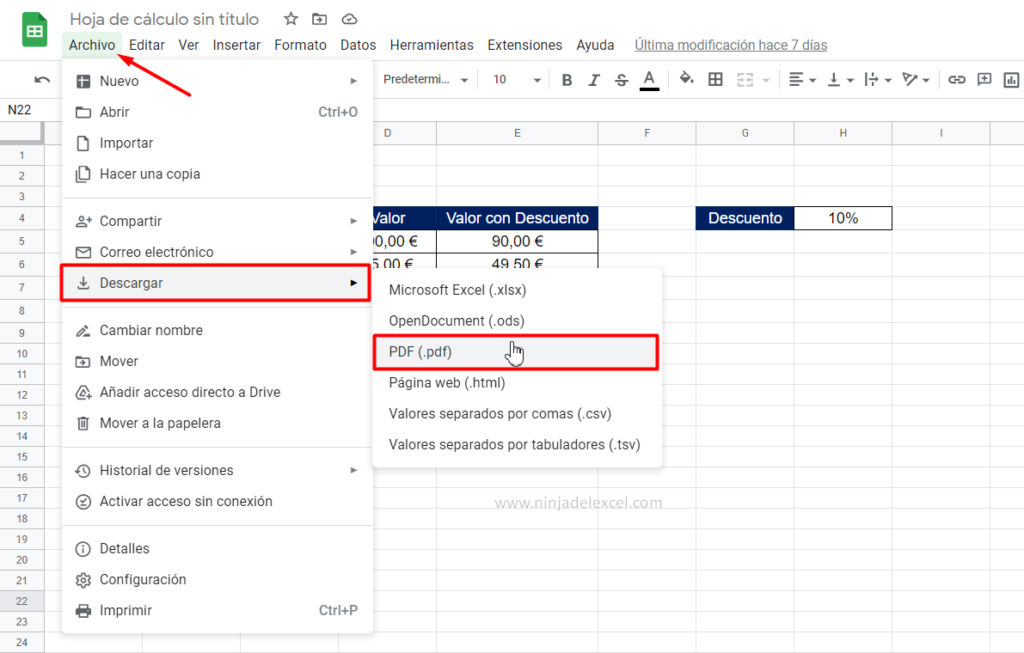Open the text color picker
The width and height of the screenshot is (1024, 653).
click(647, 79)
